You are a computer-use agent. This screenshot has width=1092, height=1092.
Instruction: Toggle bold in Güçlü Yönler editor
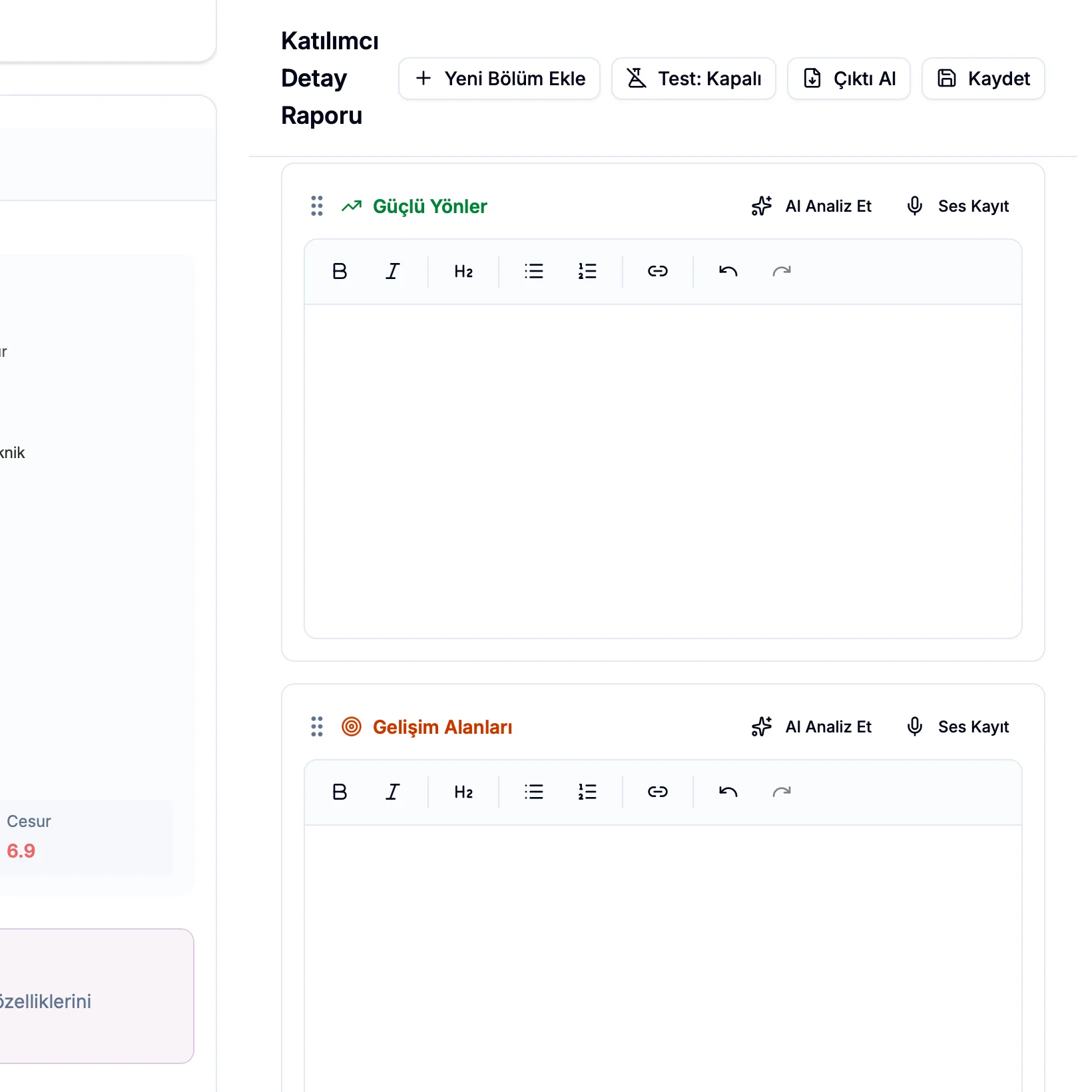340,272
